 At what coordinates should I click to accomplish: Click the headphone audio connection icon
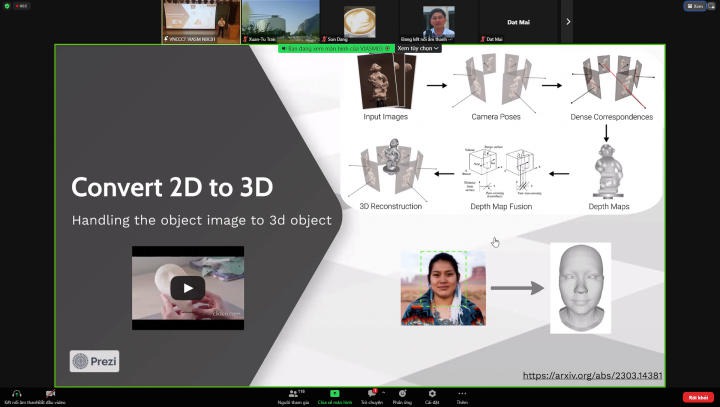tap(17, 394)
